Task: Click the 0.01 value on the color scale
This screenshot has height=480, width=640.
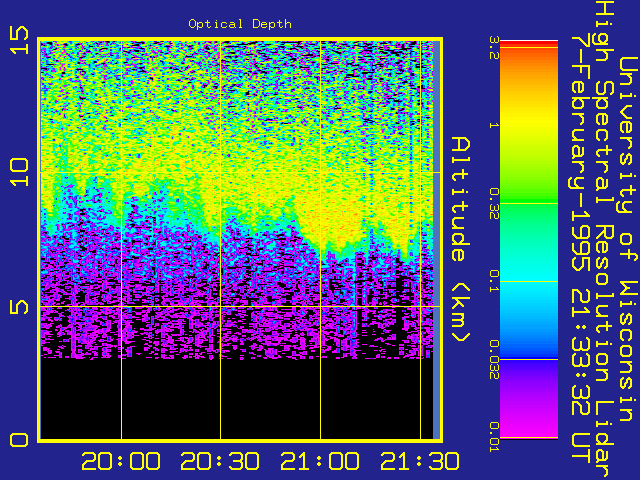Action: (x=494, y=437)
